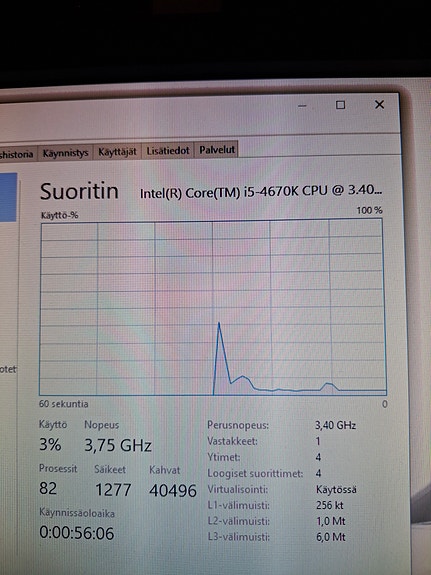Open the Palvelut tab
431x575 pixels.
tap(217, 149)
